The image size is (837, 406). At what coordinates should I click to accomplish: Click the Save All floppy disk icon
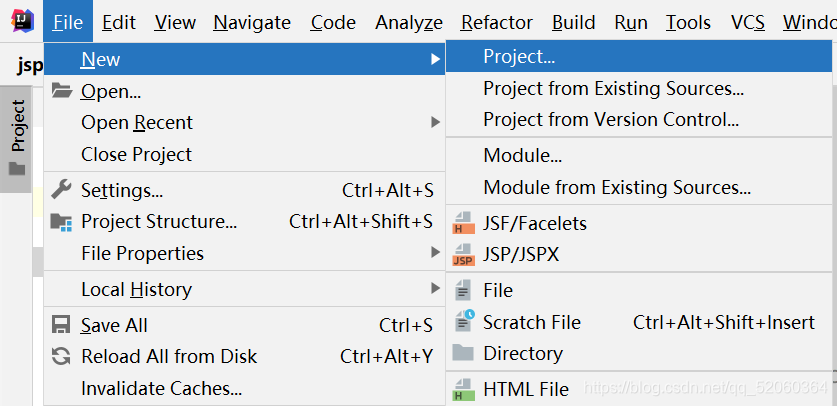pyautogui.click(x=62, y=325)
